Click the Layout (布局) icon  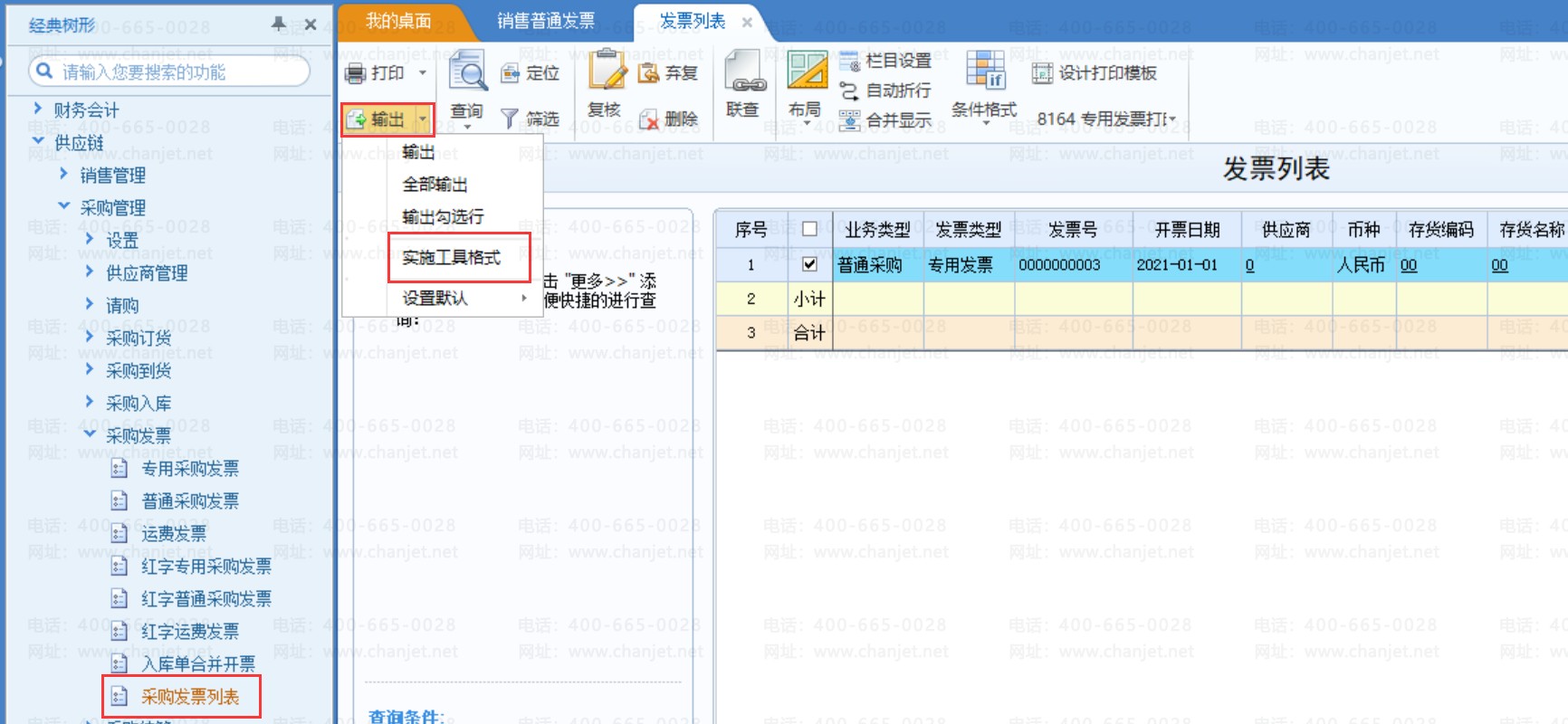pos(807,70)
